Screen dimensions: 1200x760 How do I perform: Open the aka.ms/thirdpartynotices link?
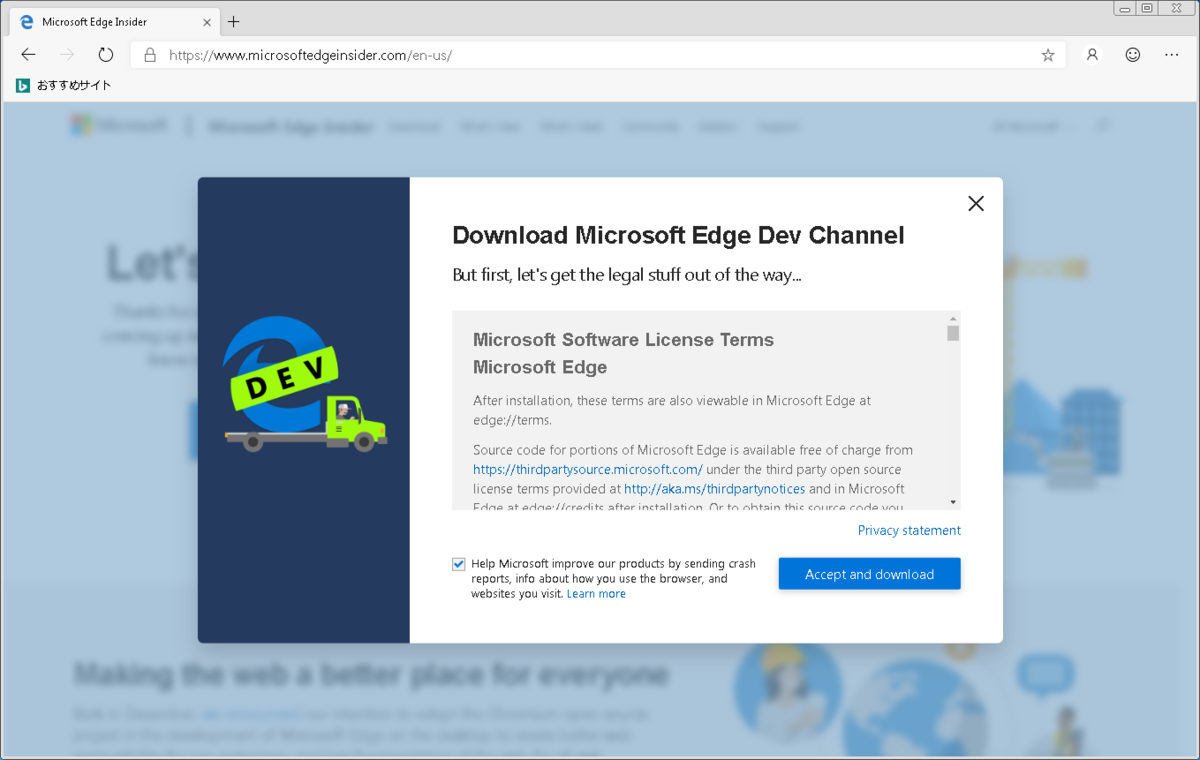715,489
